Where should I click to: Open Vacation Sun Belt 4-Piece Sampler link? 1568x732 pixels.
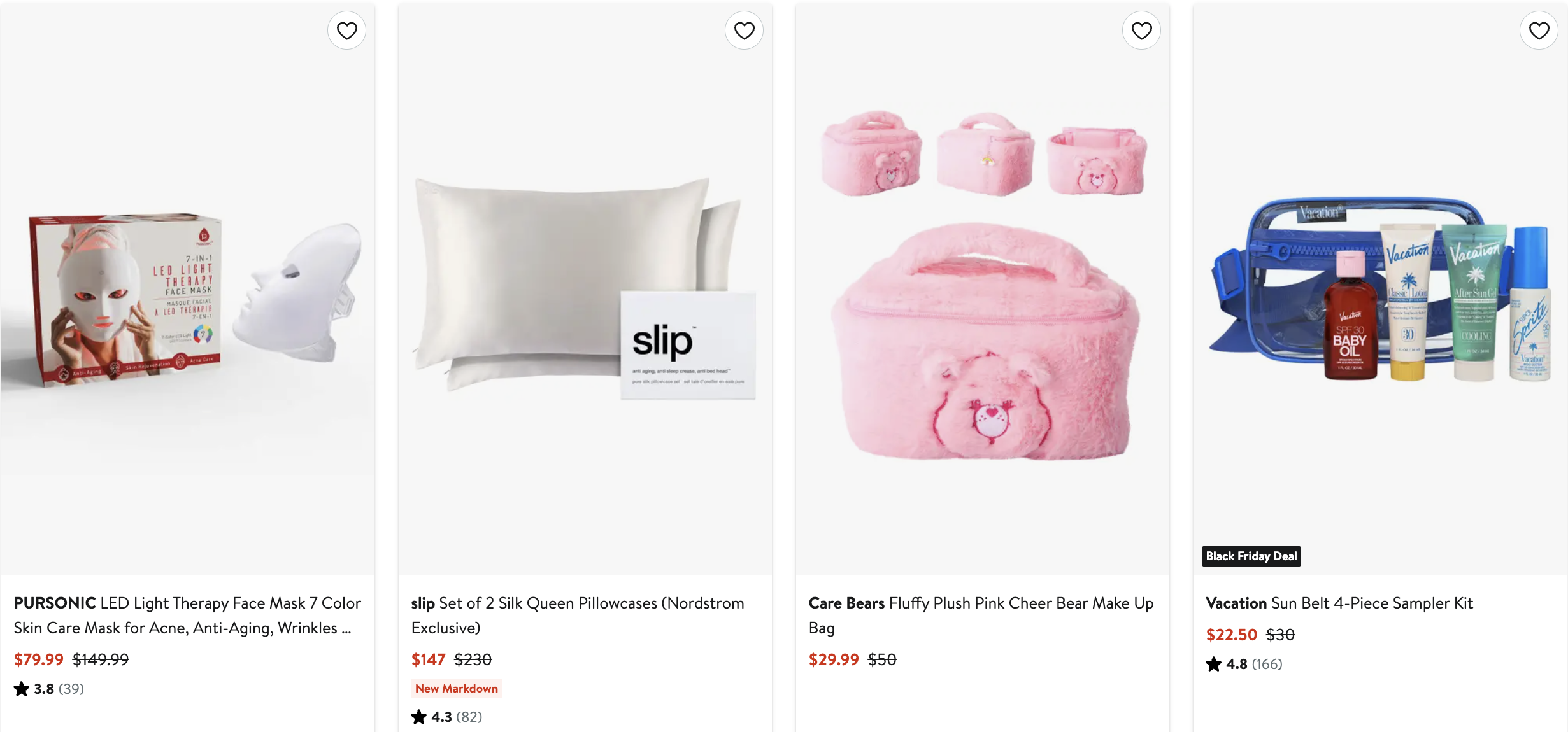click(x=1339, y=603)
